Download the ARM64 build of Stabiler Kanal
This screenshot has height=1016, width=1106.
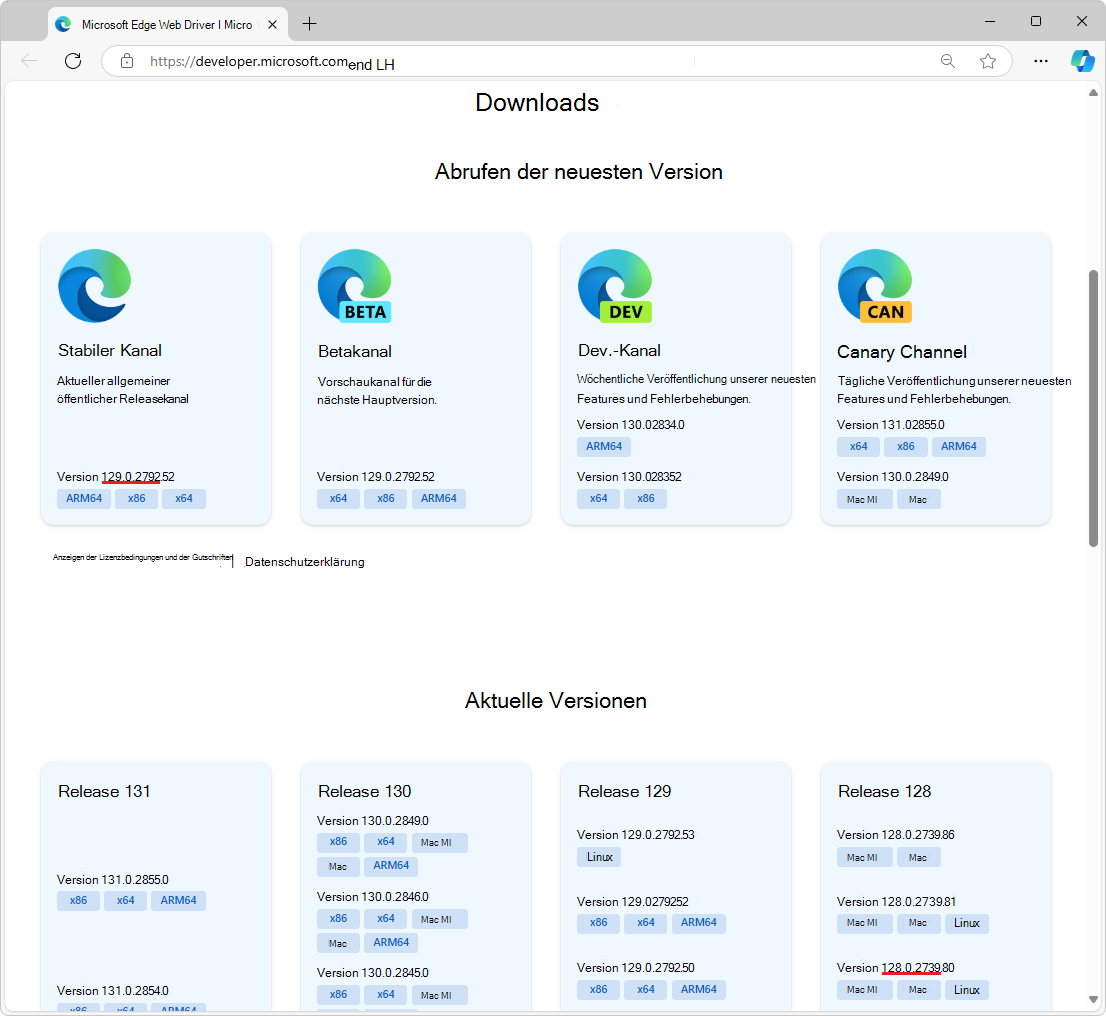pos(83,498)
